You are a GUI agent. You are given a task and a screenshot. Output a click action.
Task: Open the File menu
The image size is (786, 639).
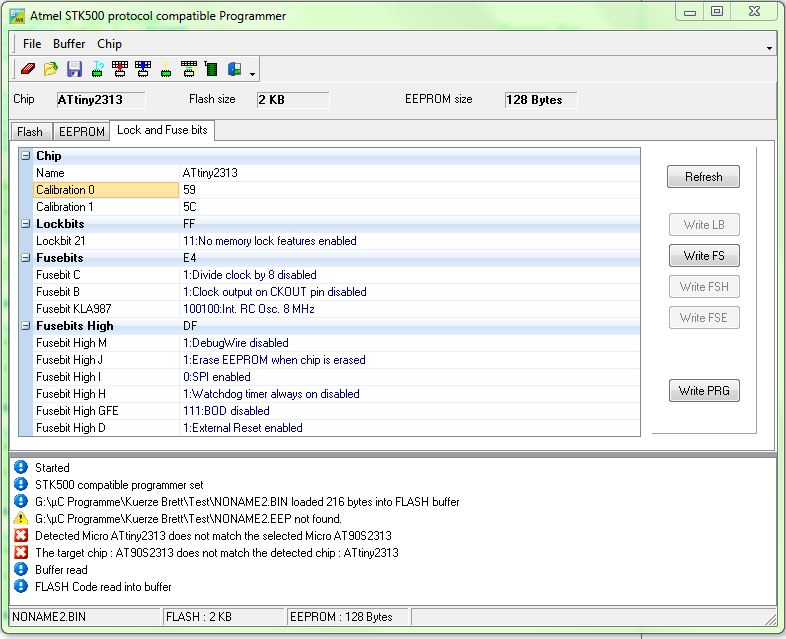[32, 44]
